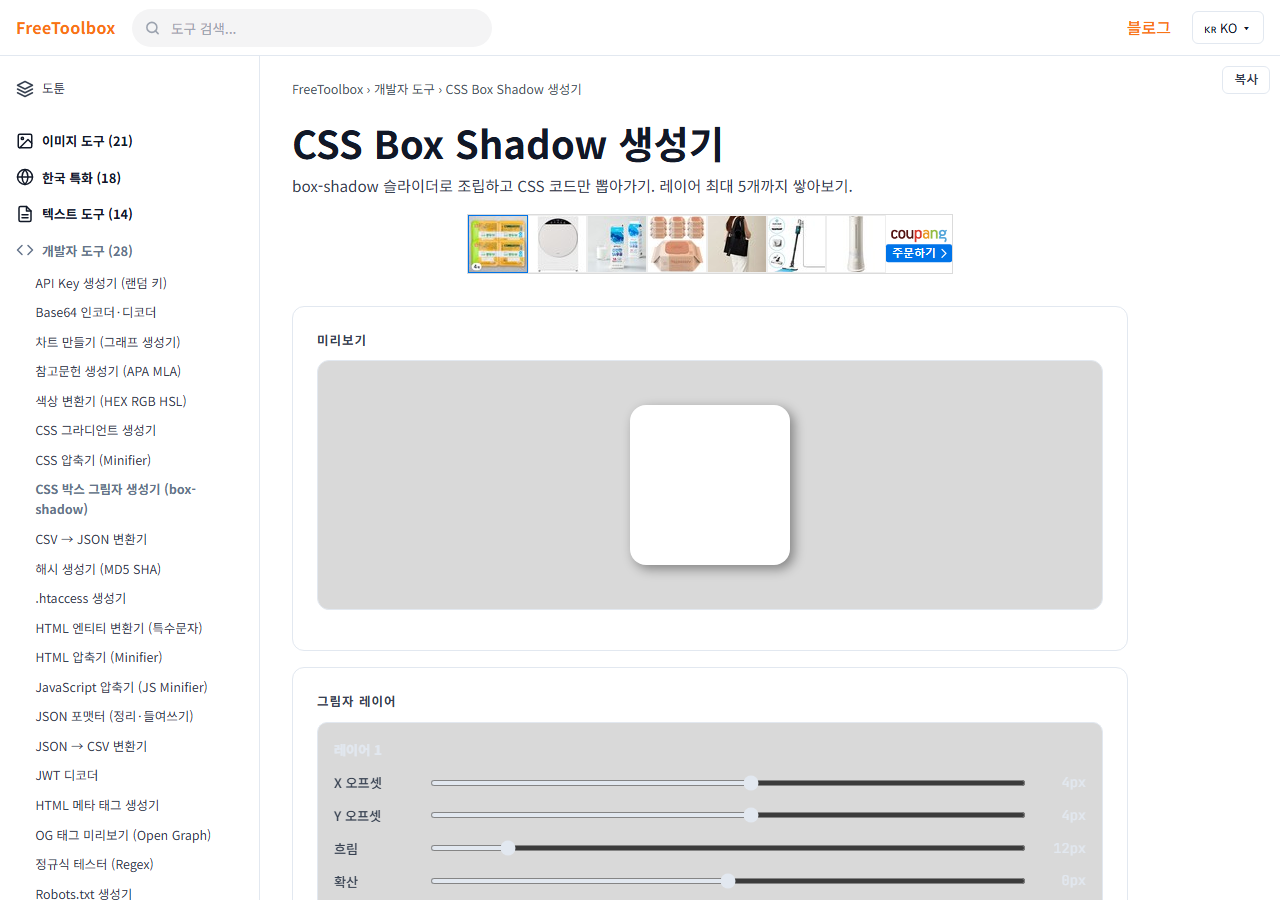Collapse 개발자 도구 (28) category

tap(87, 251)
